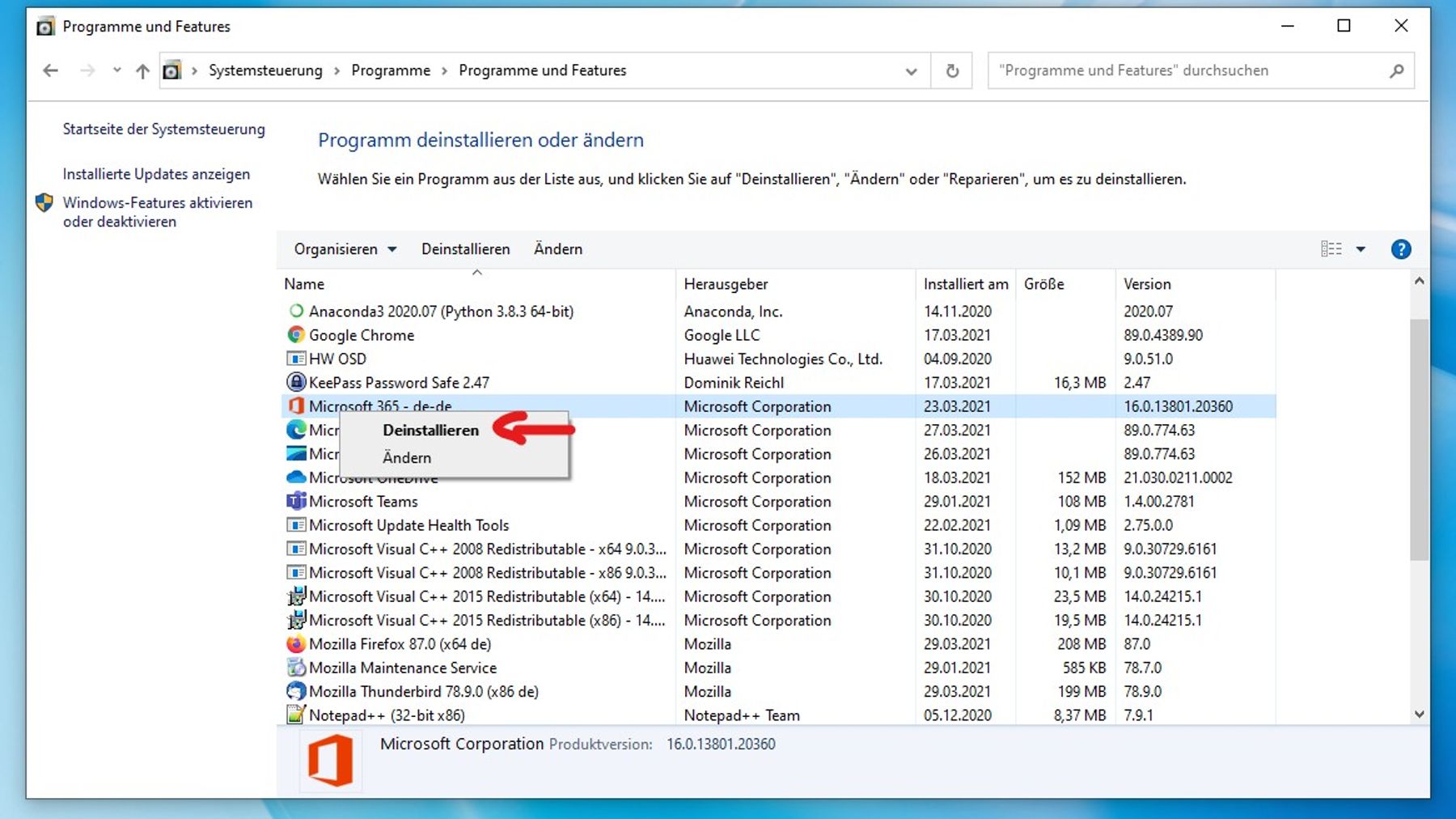The height and width of the screenshot is (819, 1456).
Task: Click the Notepad++ icon
Action: [x=296, y=715]
